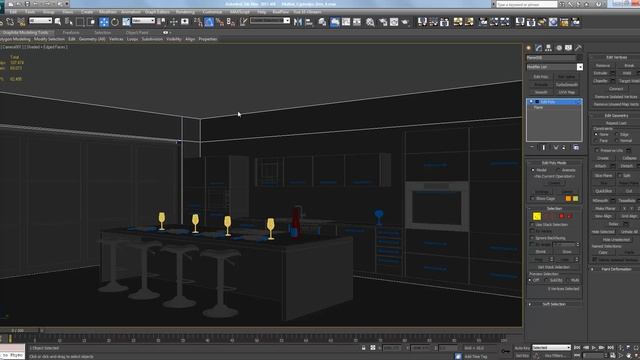Choose the Rectangular Selection Region tool
The image size is (640, 360).
(x=80, y=22)
